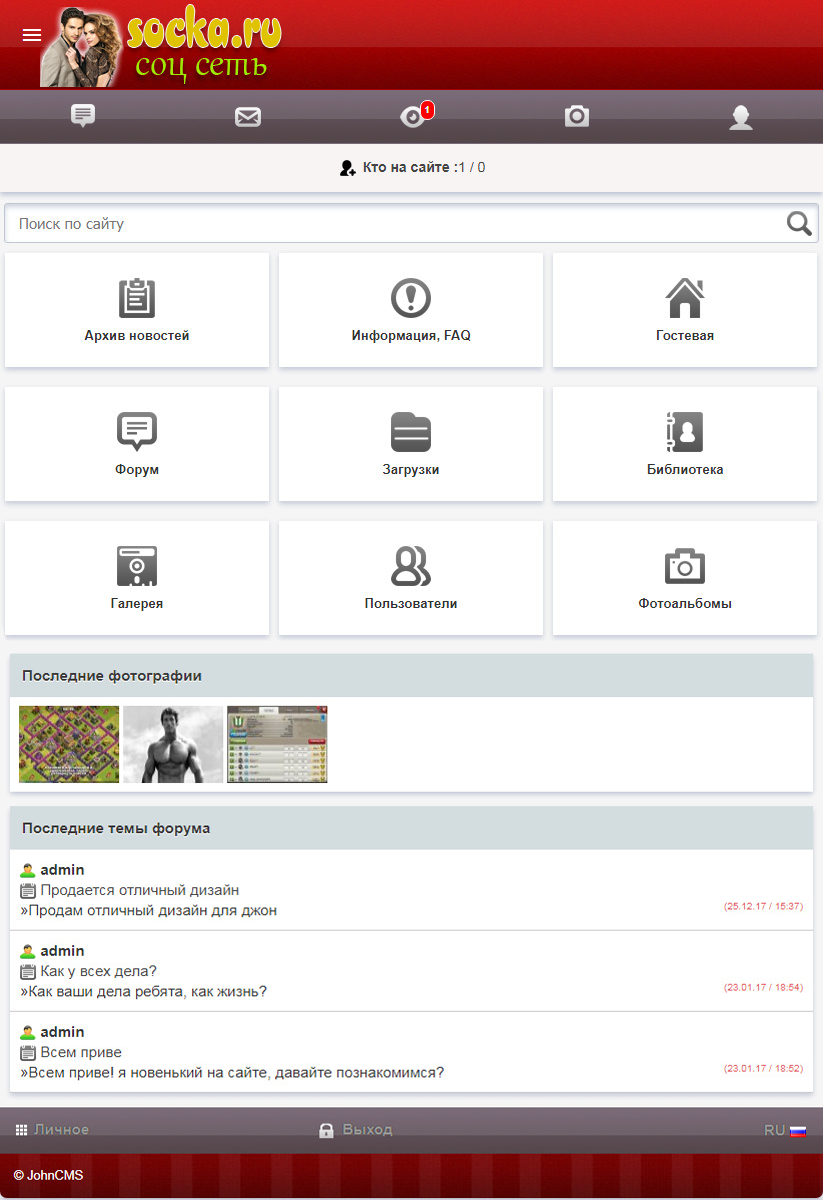
Task: Open 'Кто на сайте' online users link
Action: point(412,167)
